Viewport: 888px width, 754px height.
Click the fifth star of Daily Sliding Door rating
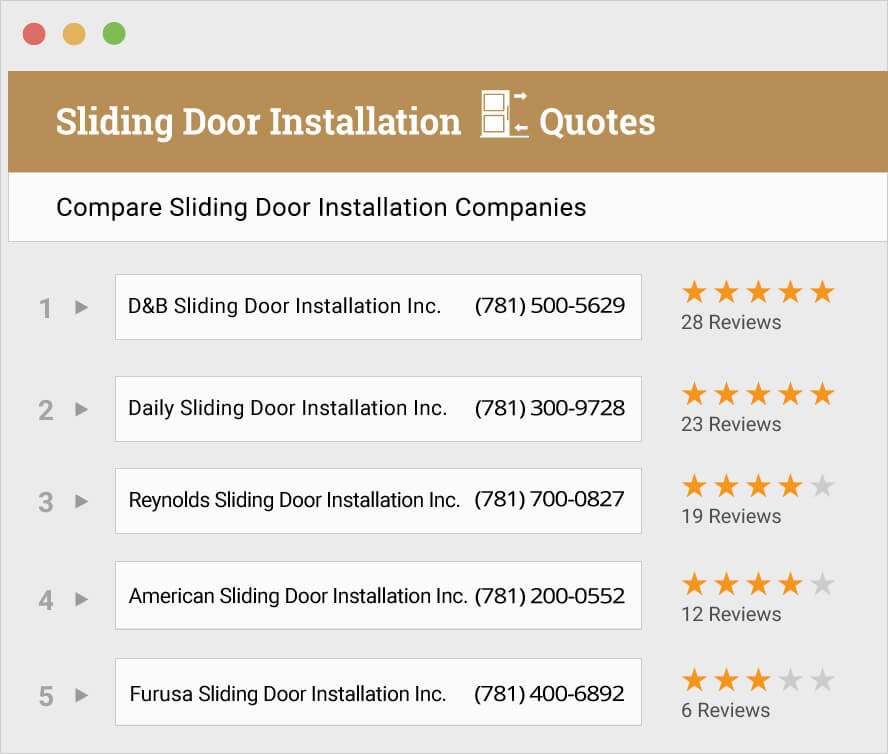pyautogui.click(x=821, y=393)
